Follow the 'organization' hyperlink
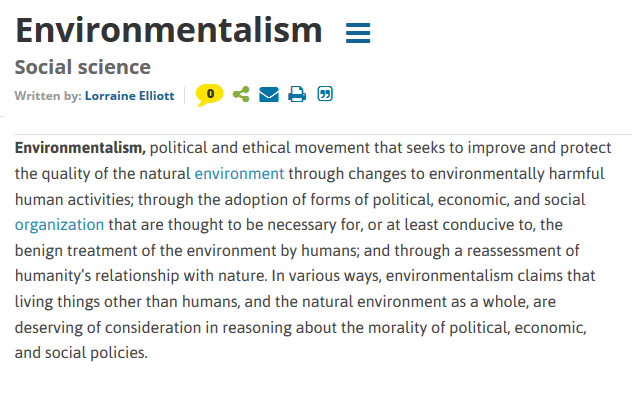Viewport: 632px width, 401px height. click(x=59, y=224)
